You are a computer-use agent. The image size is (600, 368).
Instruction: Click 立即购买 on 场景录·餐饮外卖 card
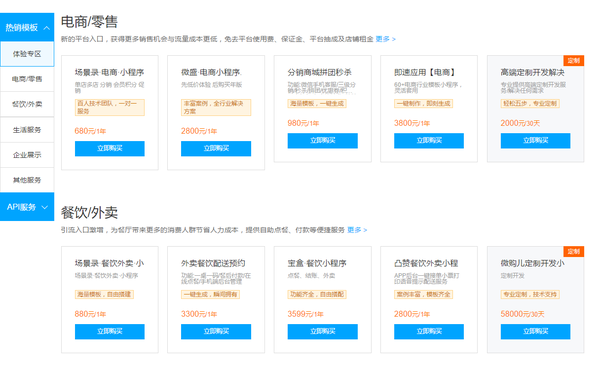tap(110, 332)
